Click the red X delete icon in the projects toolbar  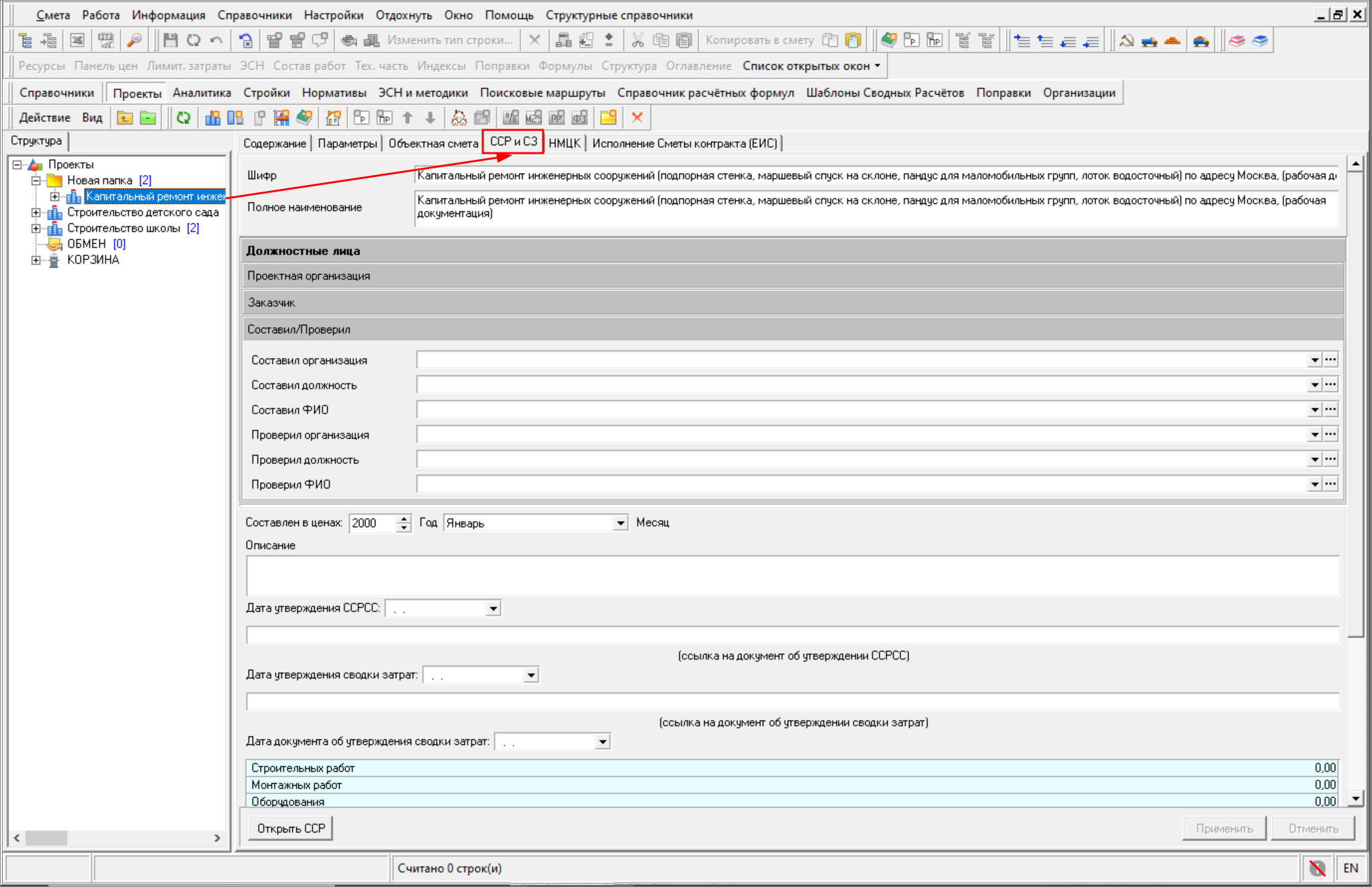(x=637, y=118)
